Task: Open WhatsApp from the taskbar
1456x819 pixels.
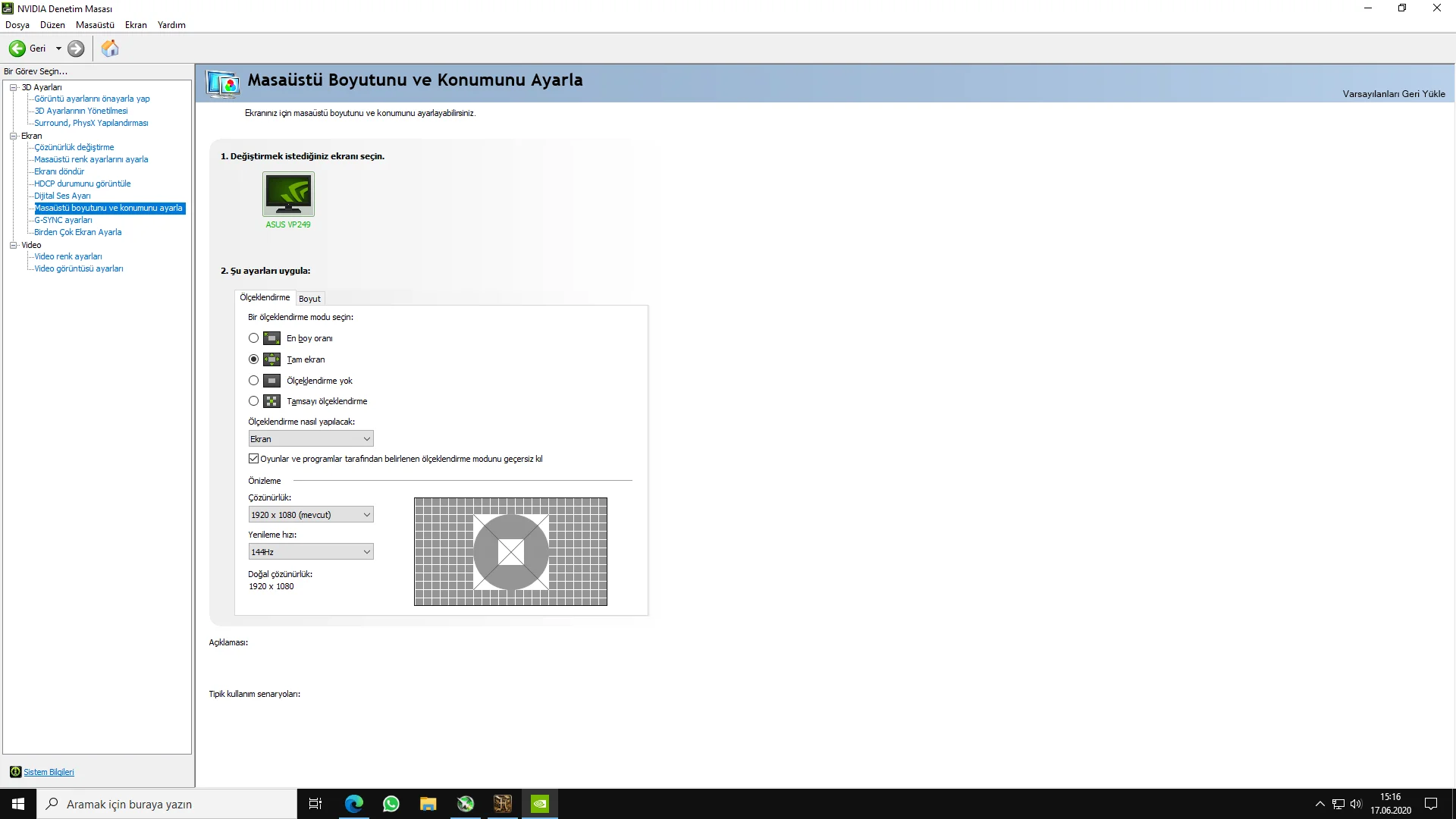Action: click(x=391, y=804)
